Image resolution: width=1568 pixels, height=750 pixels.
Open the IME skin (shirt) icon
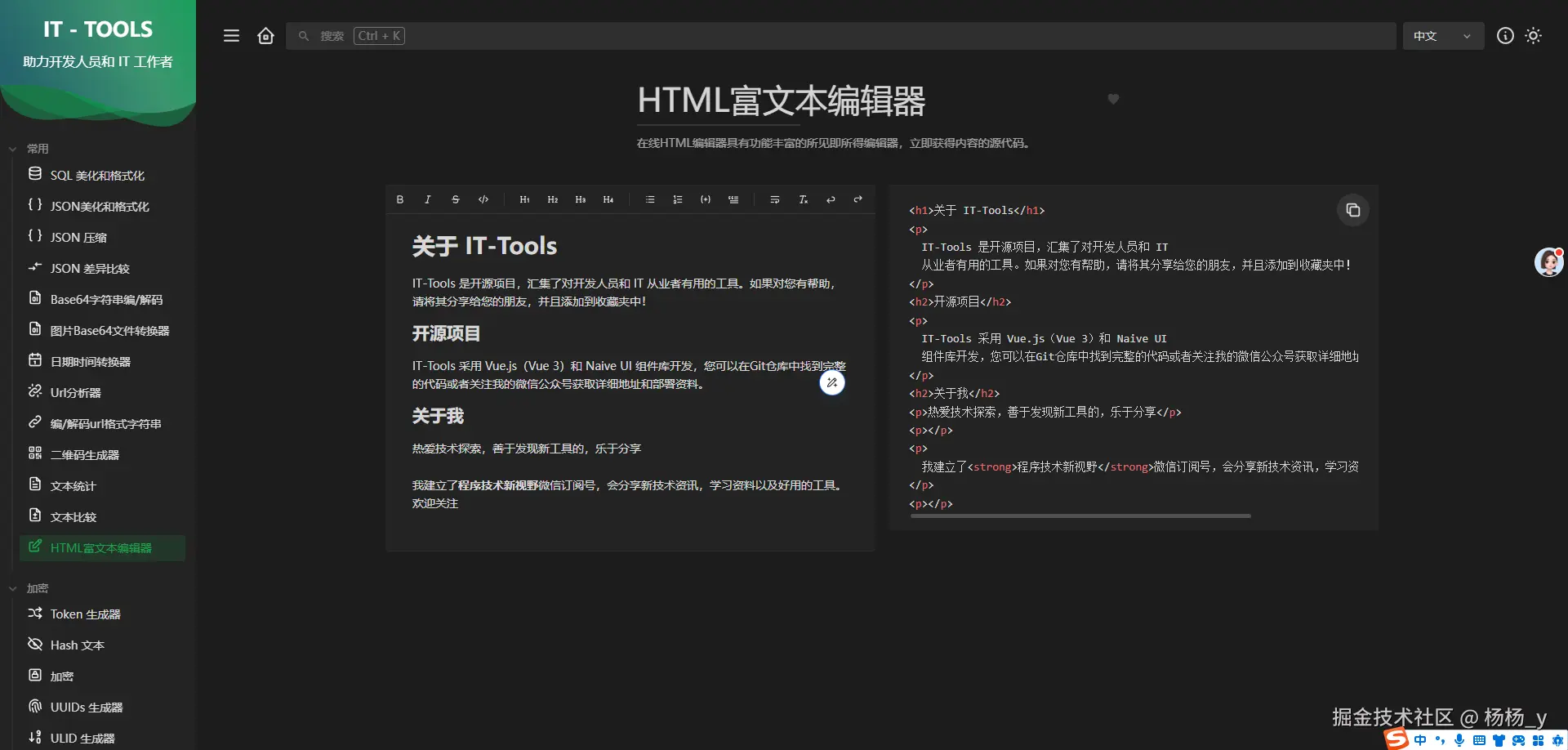(x=1499, y=740)
